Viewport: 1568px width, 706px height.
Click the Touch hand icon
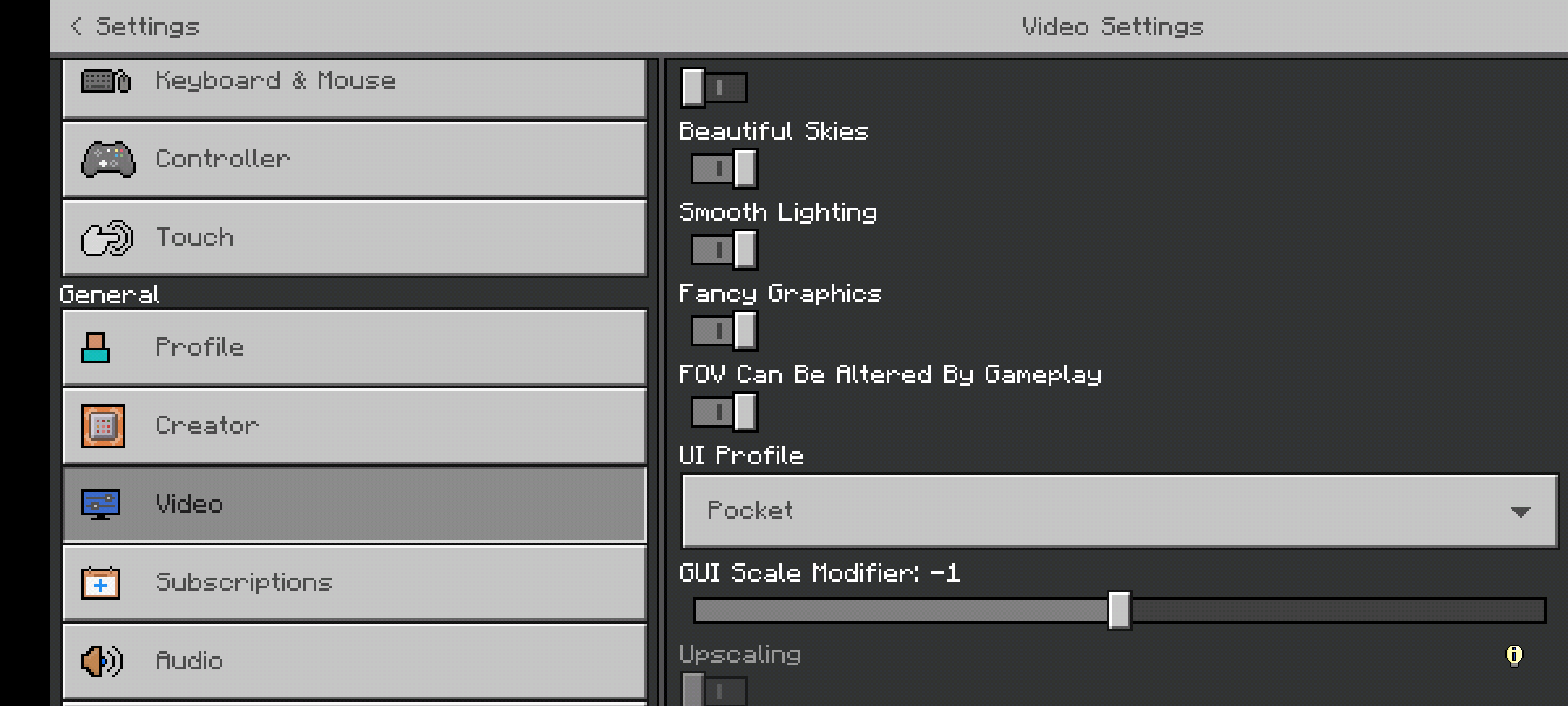(x=106, y=238)
